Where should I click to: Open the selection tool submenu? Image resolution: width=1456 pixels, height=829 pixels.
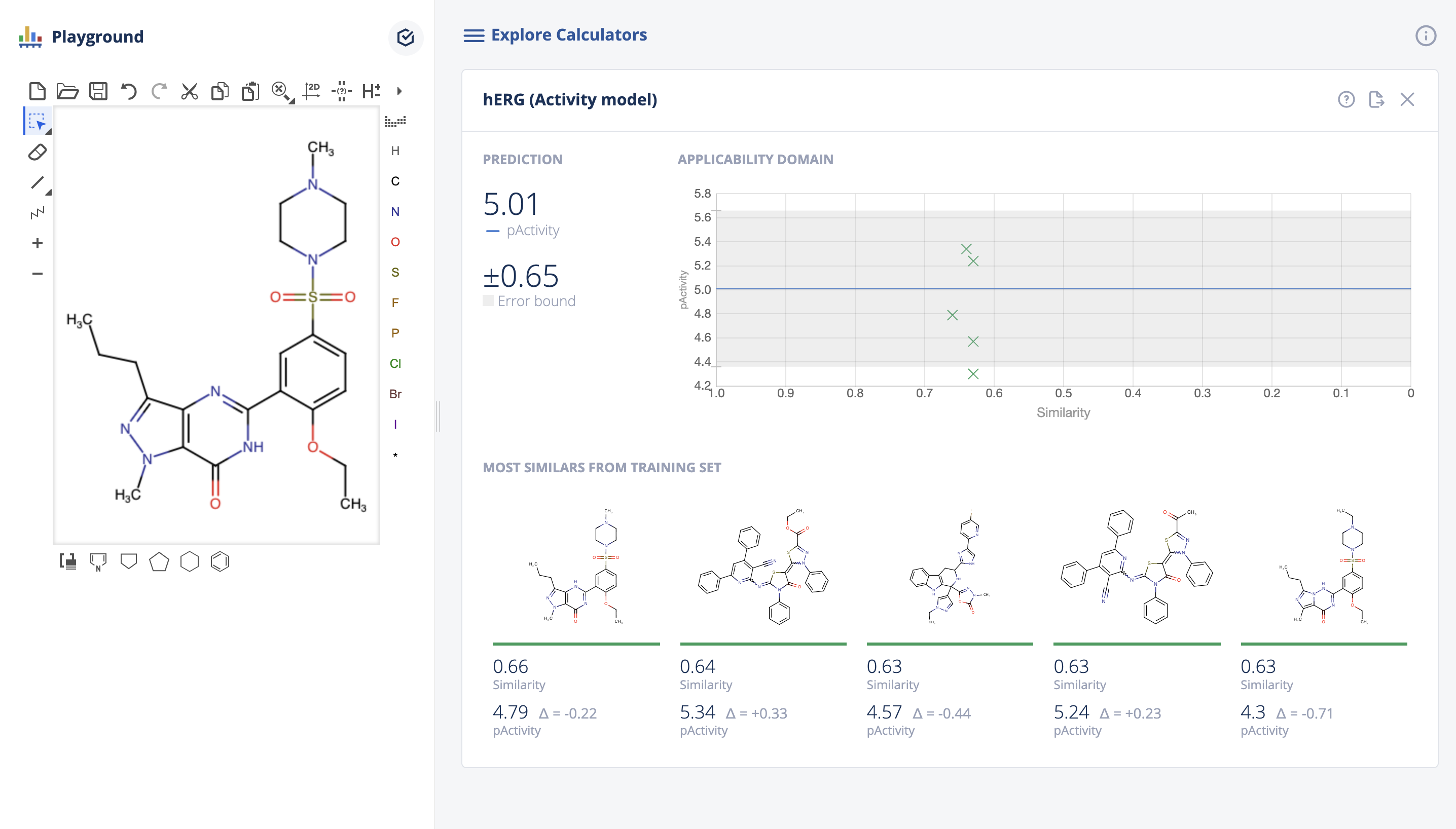coord(49,132)
